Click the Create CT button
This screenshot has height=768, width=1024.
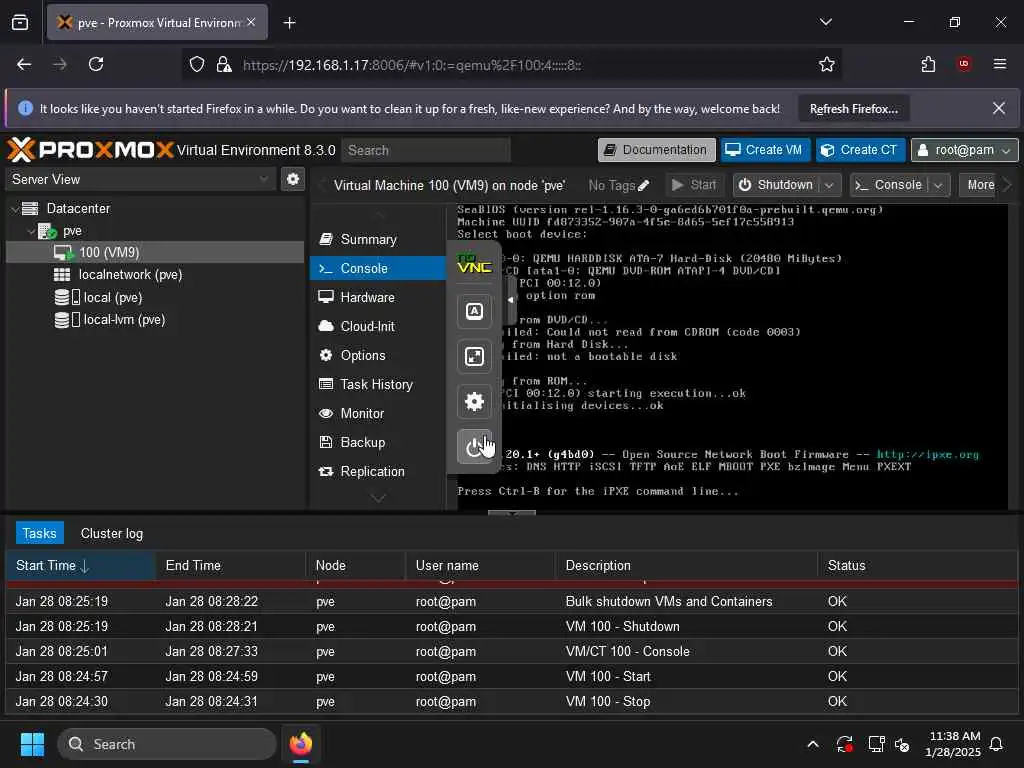859,150
